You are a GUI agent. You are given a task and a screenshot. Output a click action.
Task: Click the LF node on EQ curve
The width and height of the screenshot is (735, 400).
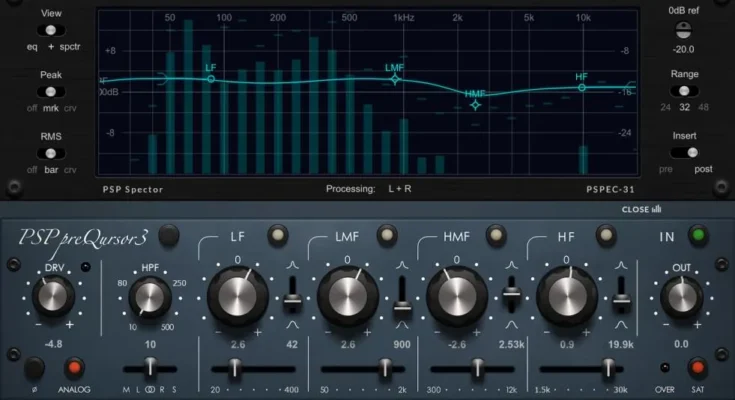click(x=211, y=79)
